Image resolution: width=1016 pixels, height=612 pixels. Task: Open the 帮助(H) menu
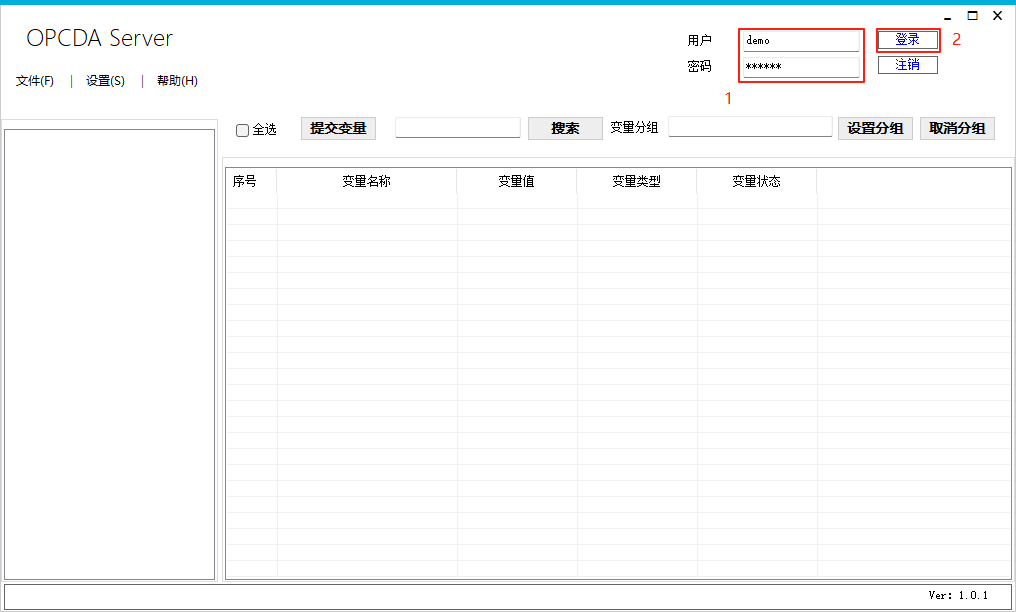coord(177,81)
